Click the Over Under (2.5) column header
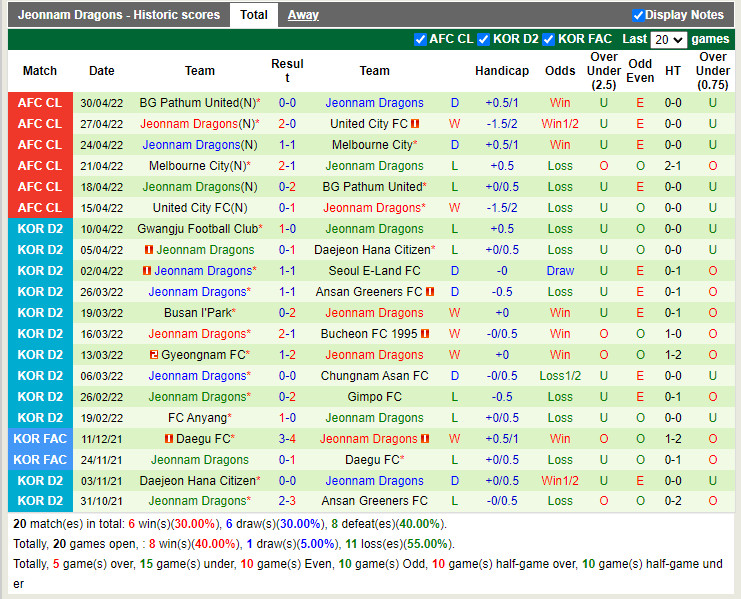Viewport: 741px width, 599px height. (604, 71)
